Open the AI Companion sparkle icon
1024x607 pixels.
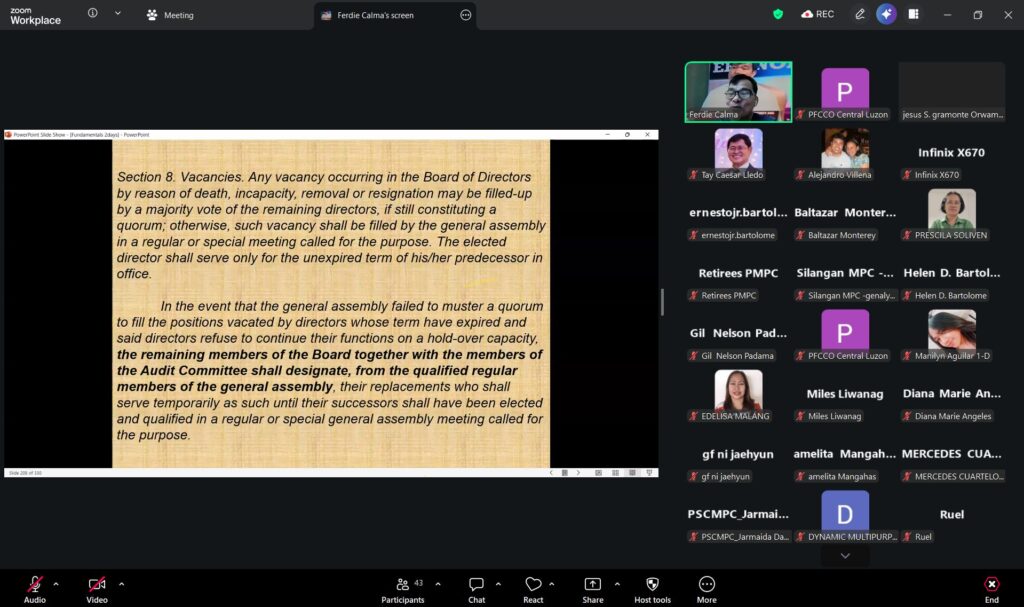point(886,14)
